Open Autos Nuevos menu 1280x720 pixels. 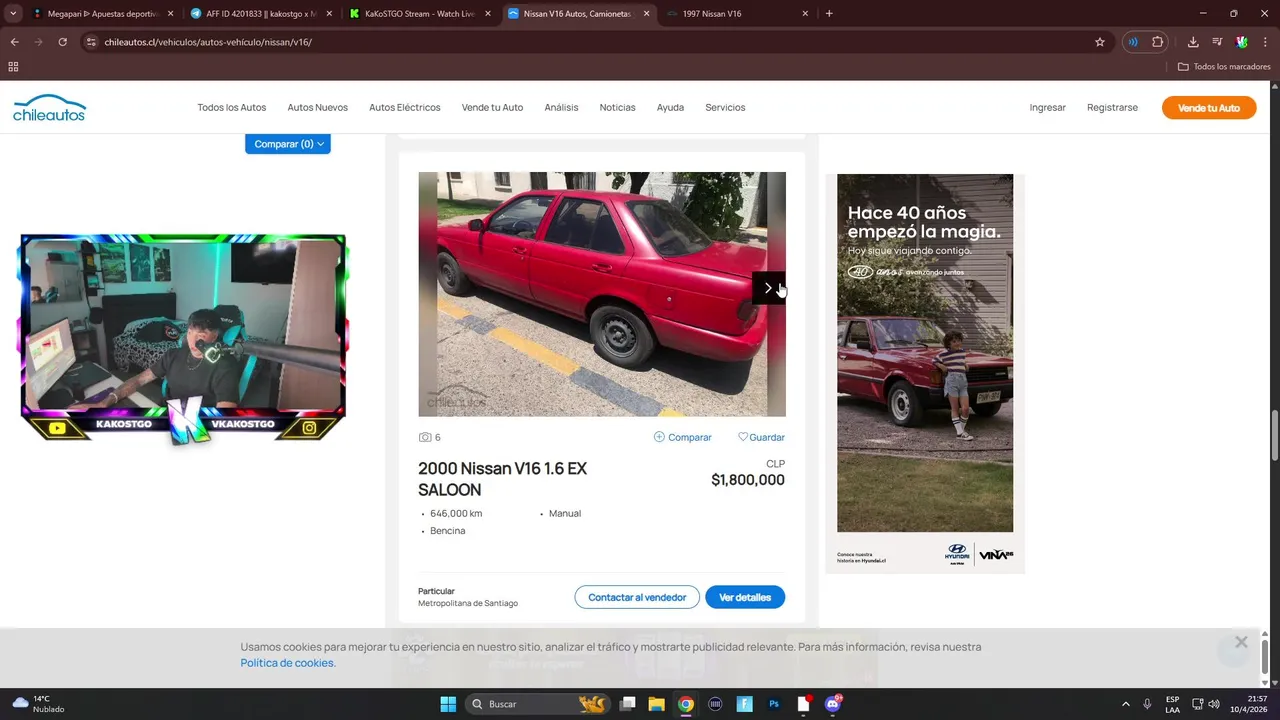[x=318, y=107]
